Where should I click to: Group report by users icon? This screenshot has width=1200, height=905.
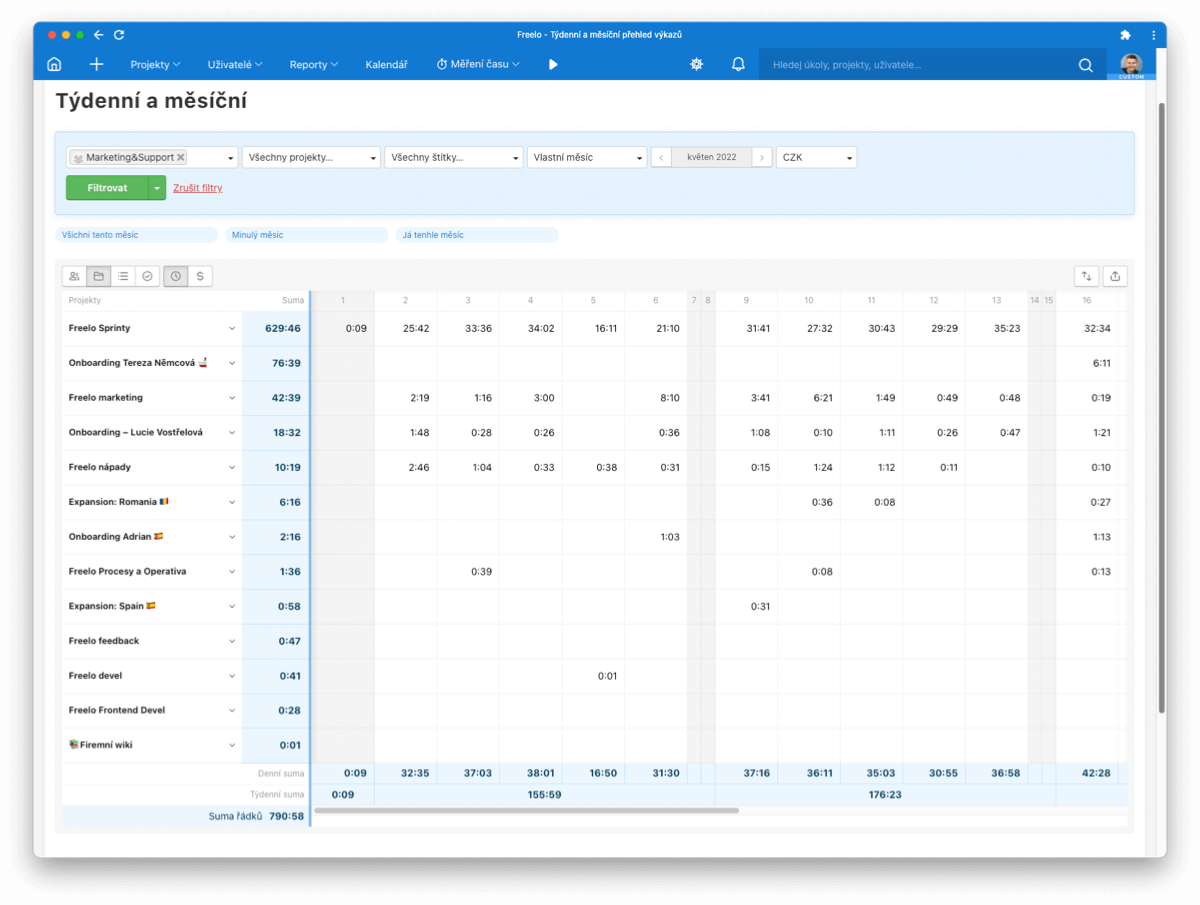pos(74,276)
